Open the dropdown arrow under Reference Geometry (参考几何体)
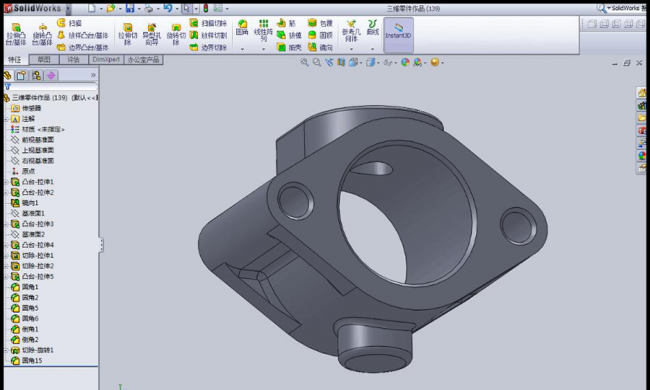This screenshot has height=390, width=650. [351, 49]
